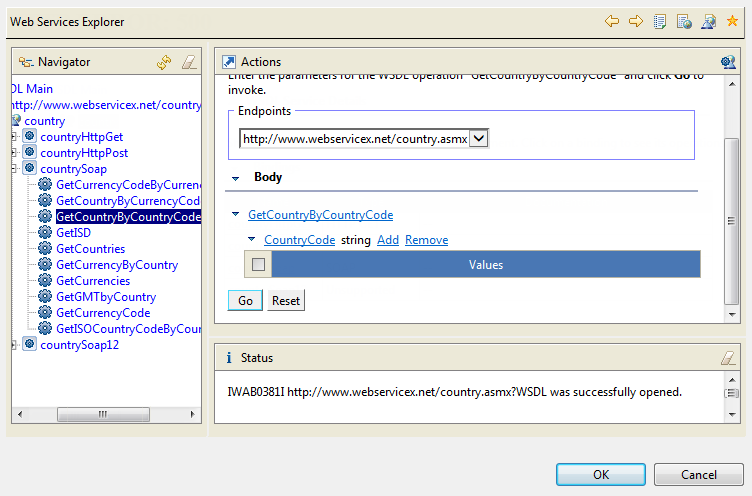The height and width of the screenshot is (496, 752).
Task: Click the source view icon in the Actions header
Action: [x=728, y=62]
